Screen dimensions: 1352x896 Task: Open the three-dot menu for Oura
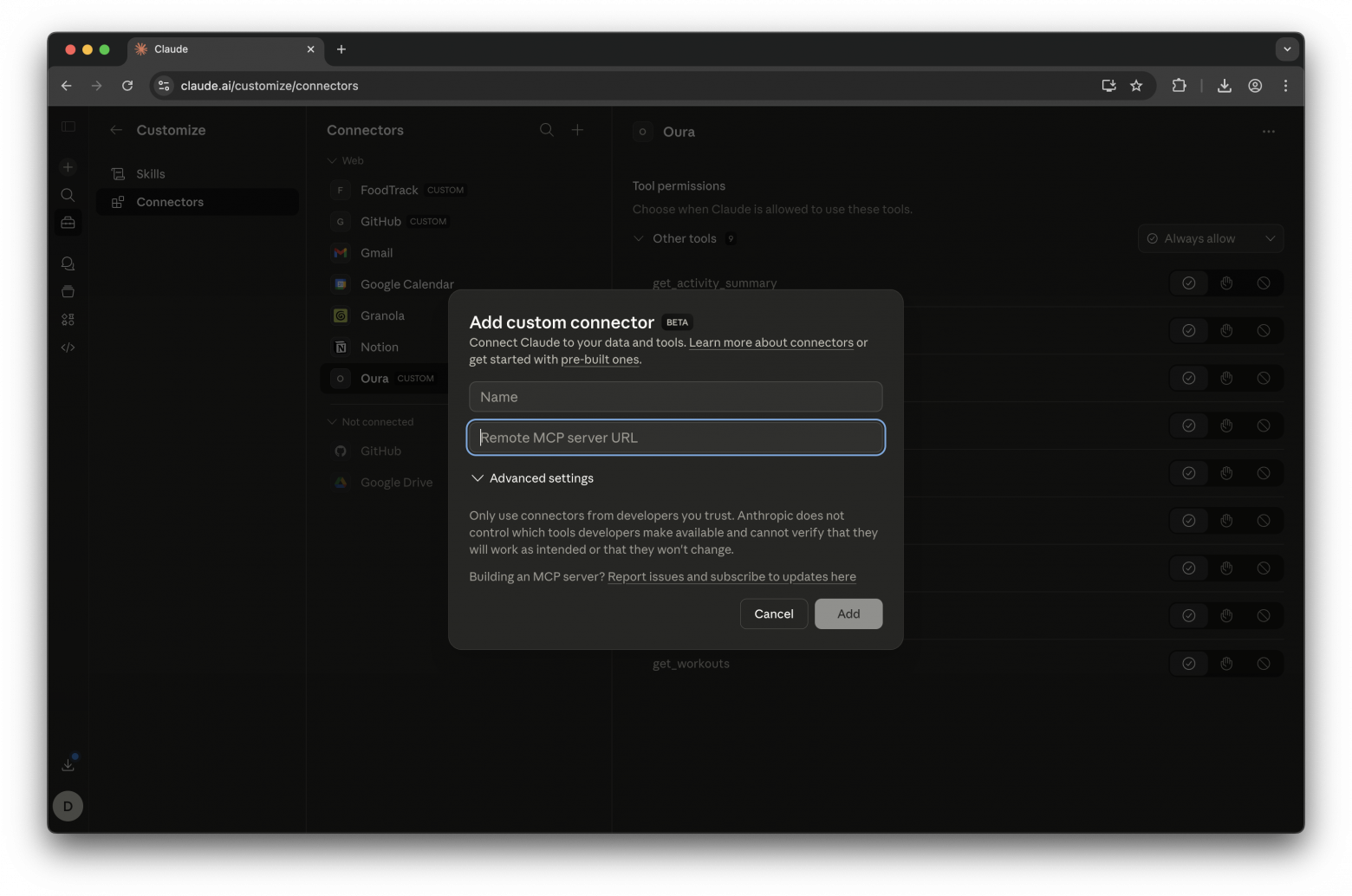[1268, 132]
